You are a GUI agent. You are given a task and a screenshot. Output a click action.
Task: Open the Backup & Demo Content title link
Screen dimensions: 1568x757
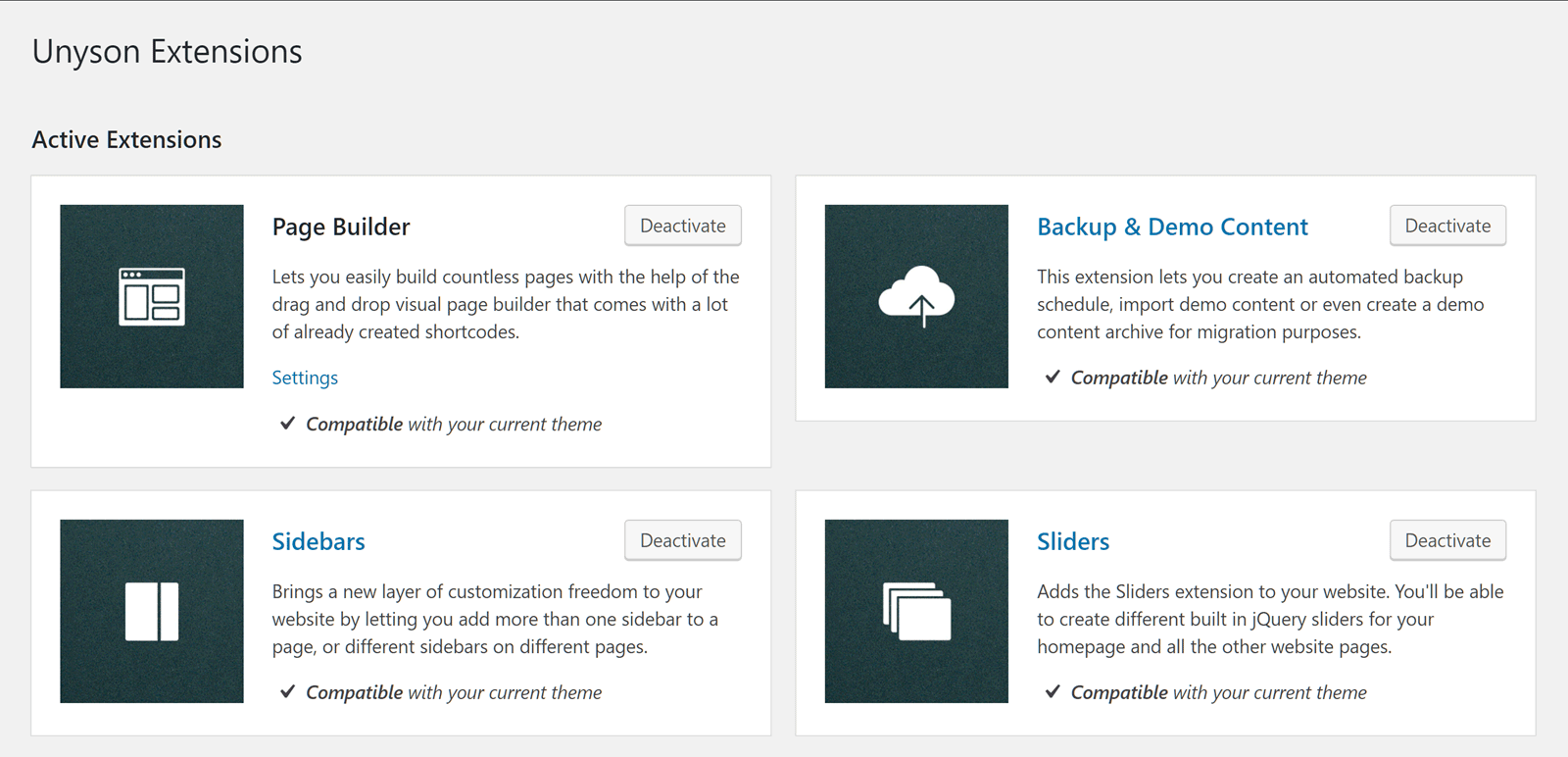[x=1172, y=227]
